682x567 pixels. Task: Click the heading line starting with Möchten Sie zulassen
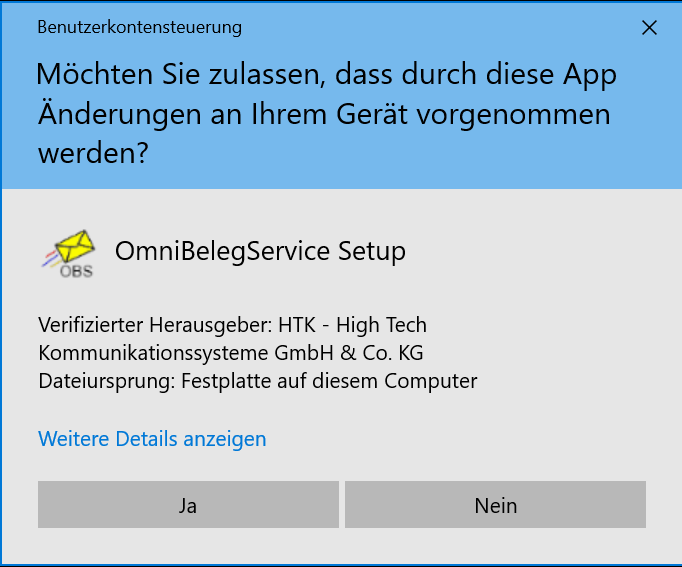tap(326, 74)
